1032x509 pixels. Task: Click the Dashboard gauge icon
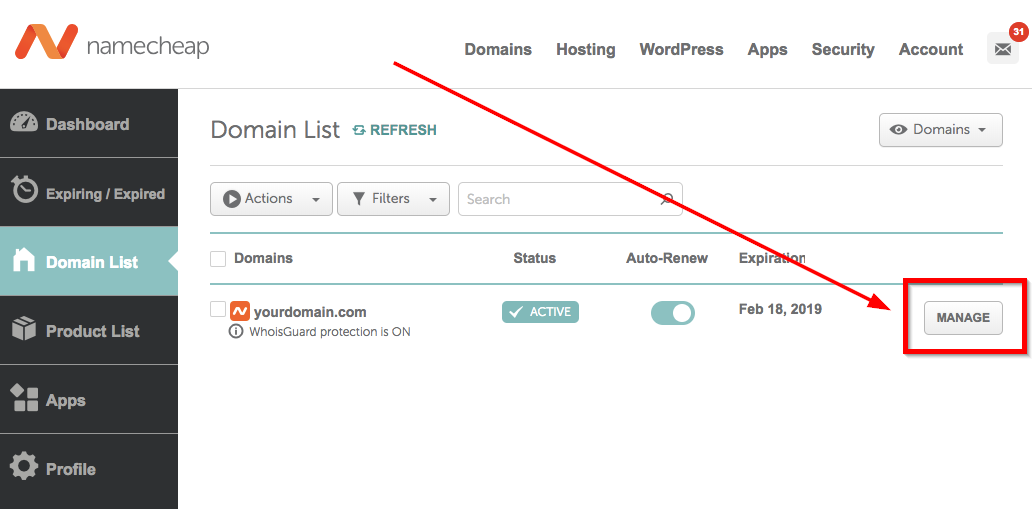[x=24, y=123]
